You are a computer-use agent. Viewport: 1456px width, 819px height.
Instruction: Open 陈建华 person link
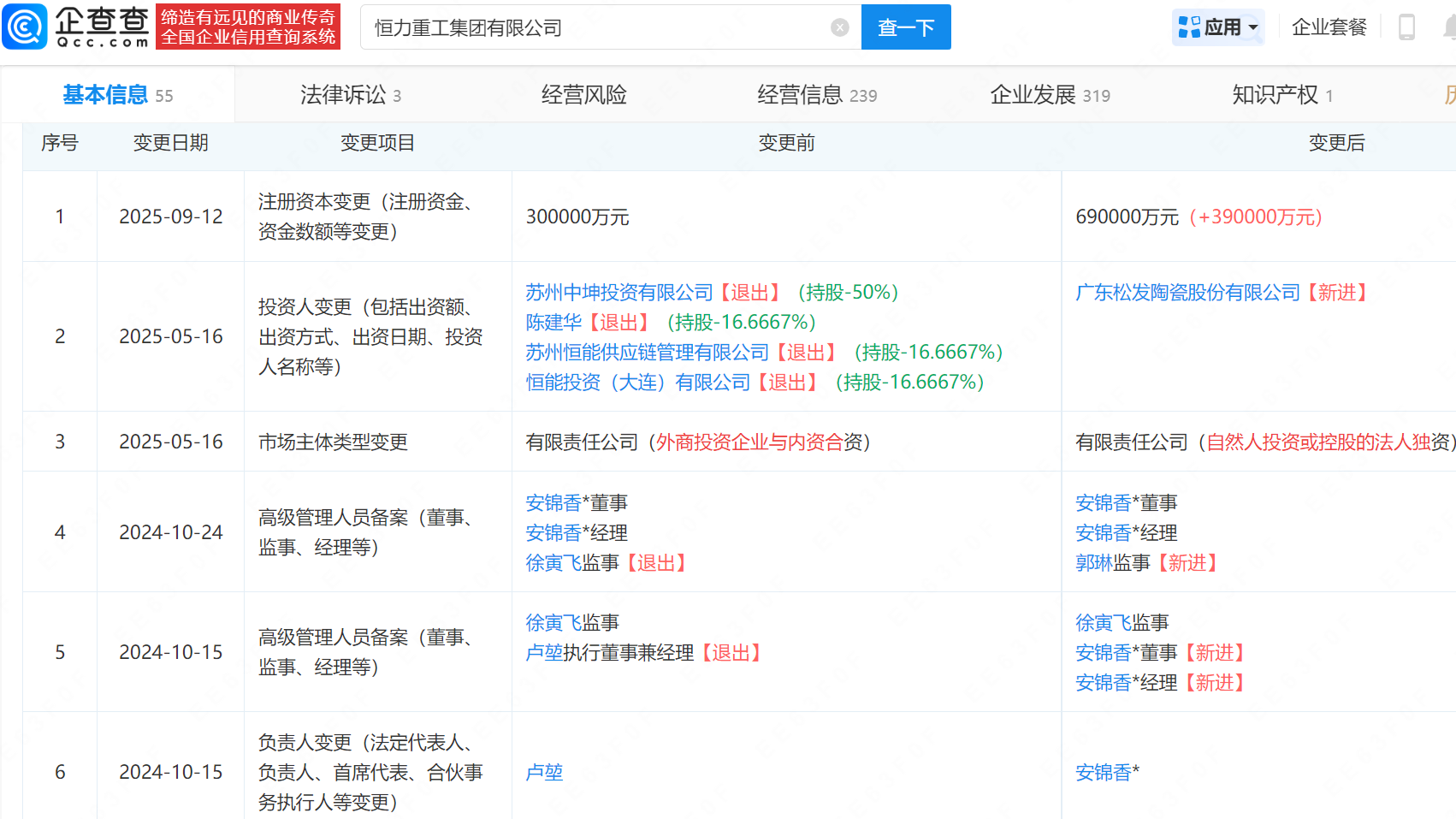(553, 323)
